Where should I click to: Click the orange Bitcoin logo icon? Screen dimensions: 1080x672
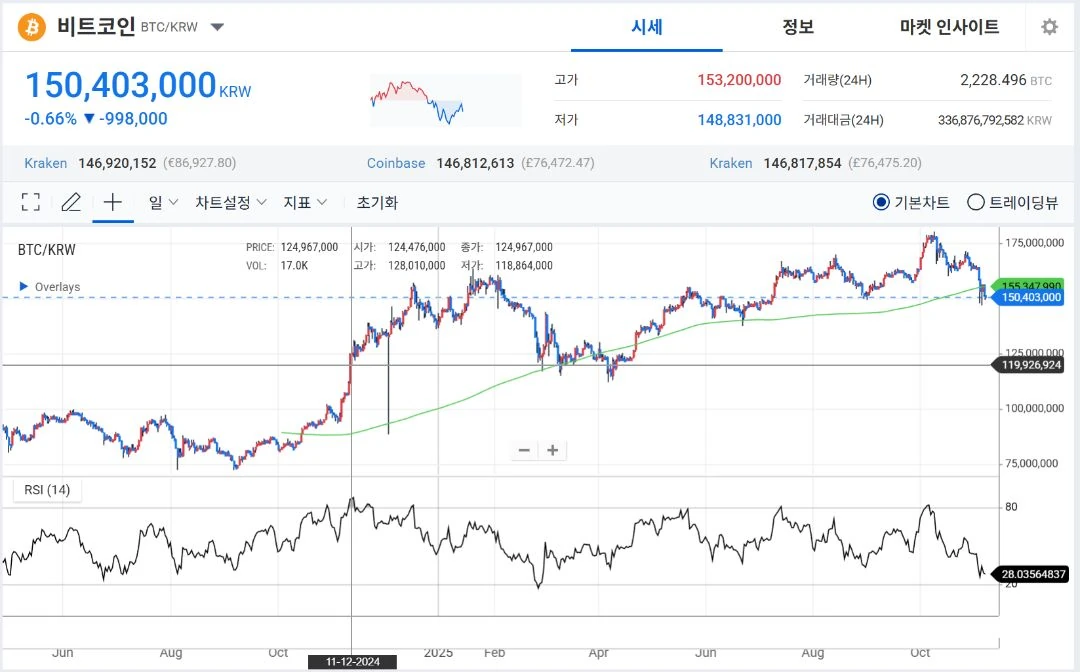click(x=31, y=28)
